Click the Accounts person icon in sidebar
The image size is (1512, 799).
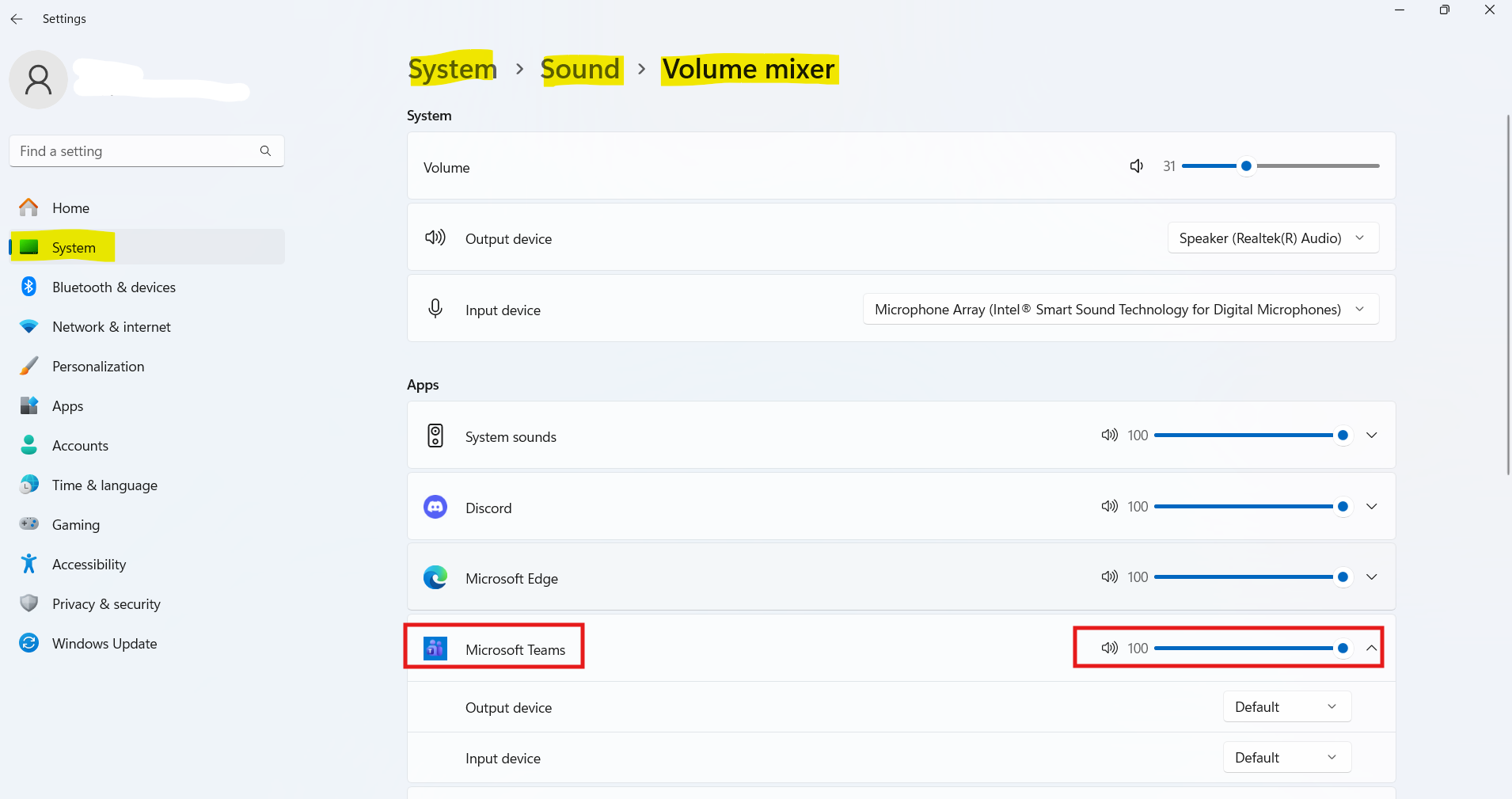(29, 445)
